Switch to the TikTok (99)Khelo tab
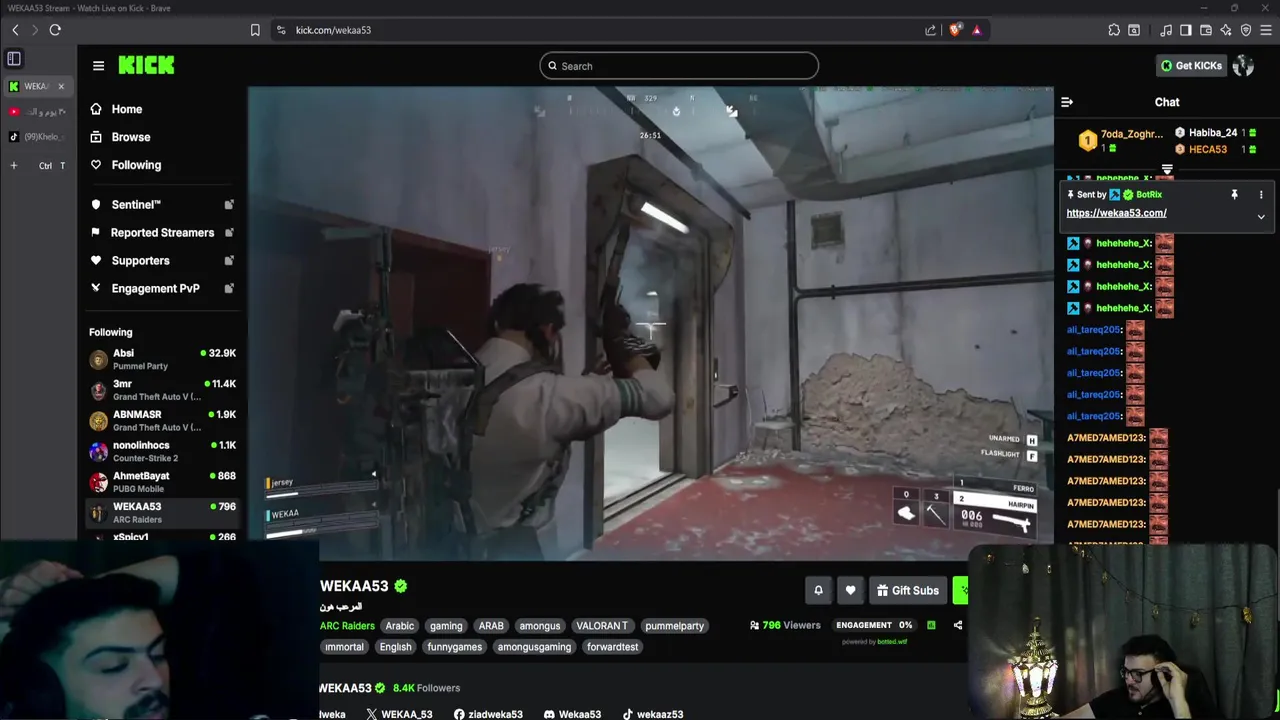 pos(37,137)
